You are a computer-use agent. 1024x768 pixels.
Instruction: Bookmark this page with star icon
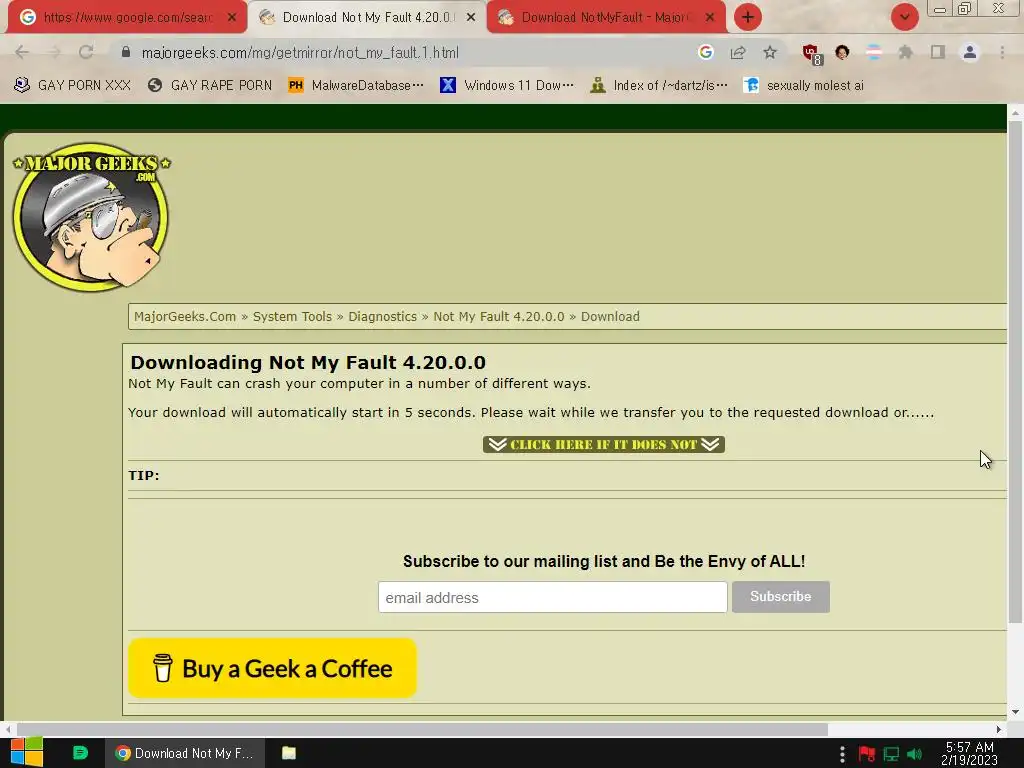tap(770, 52)
